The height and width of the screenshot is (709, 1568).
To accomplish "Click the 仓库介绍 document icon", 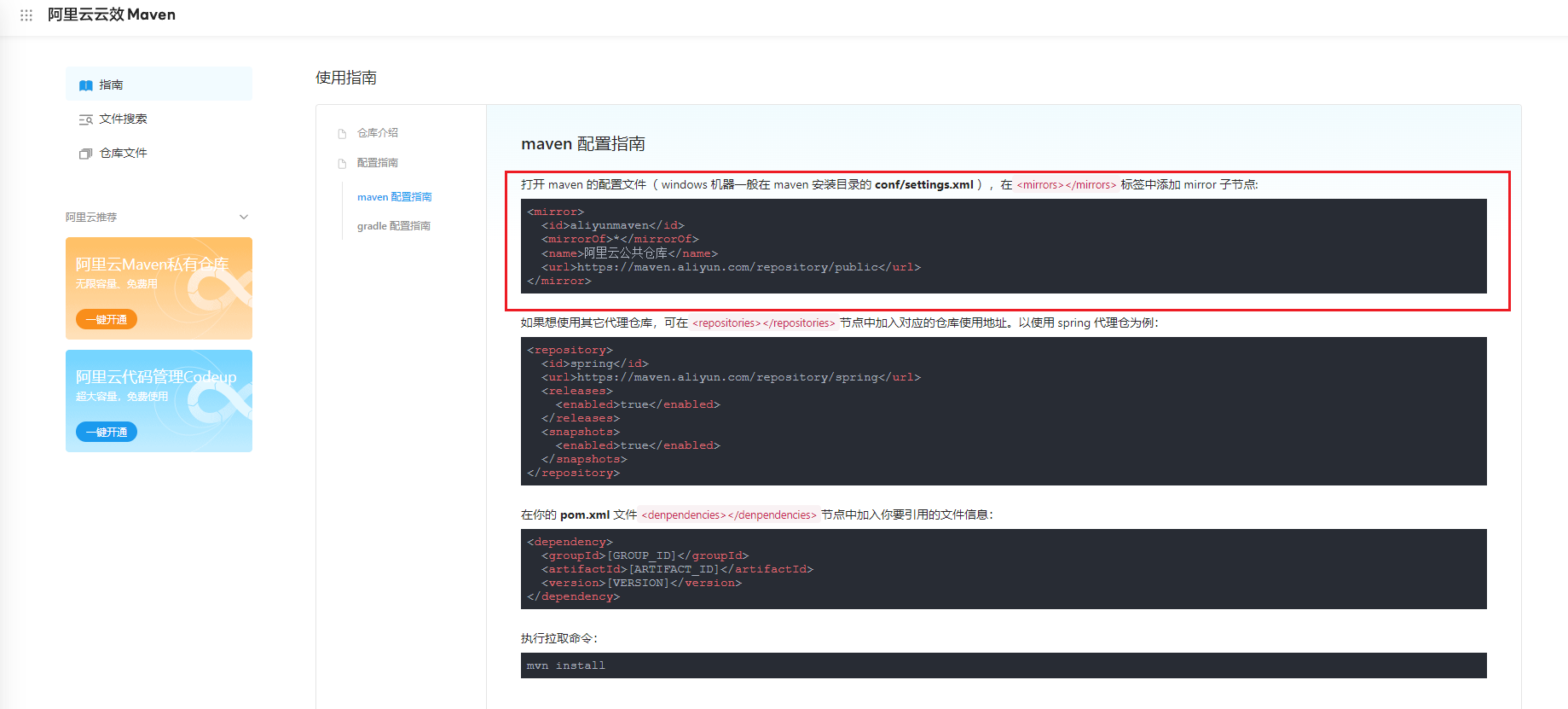I will pyautogui.click(x=342, y=134).
